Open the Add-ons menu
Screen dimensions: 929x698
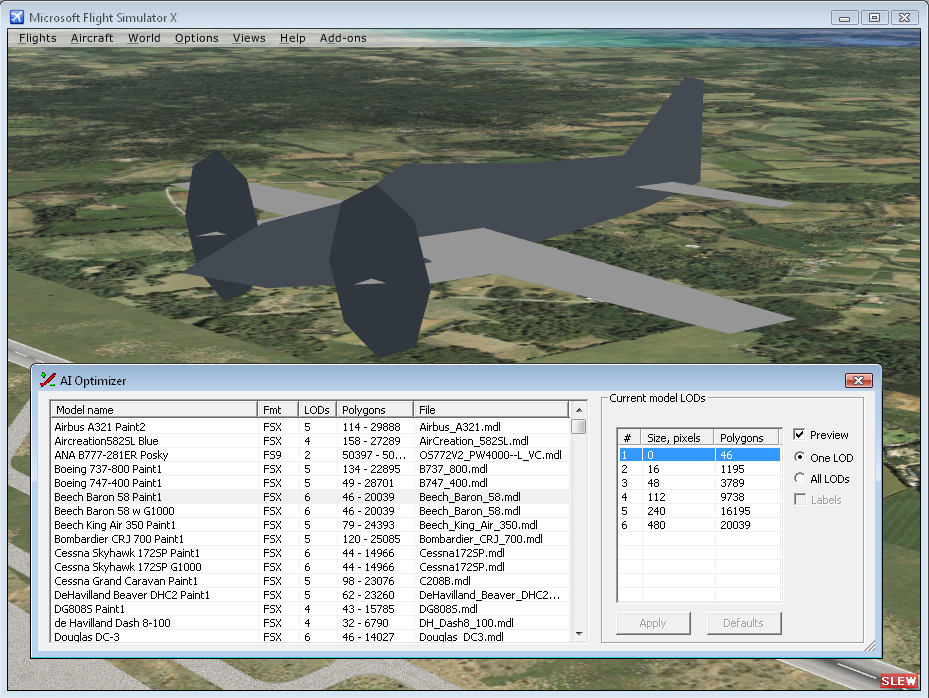pos(343,38)
